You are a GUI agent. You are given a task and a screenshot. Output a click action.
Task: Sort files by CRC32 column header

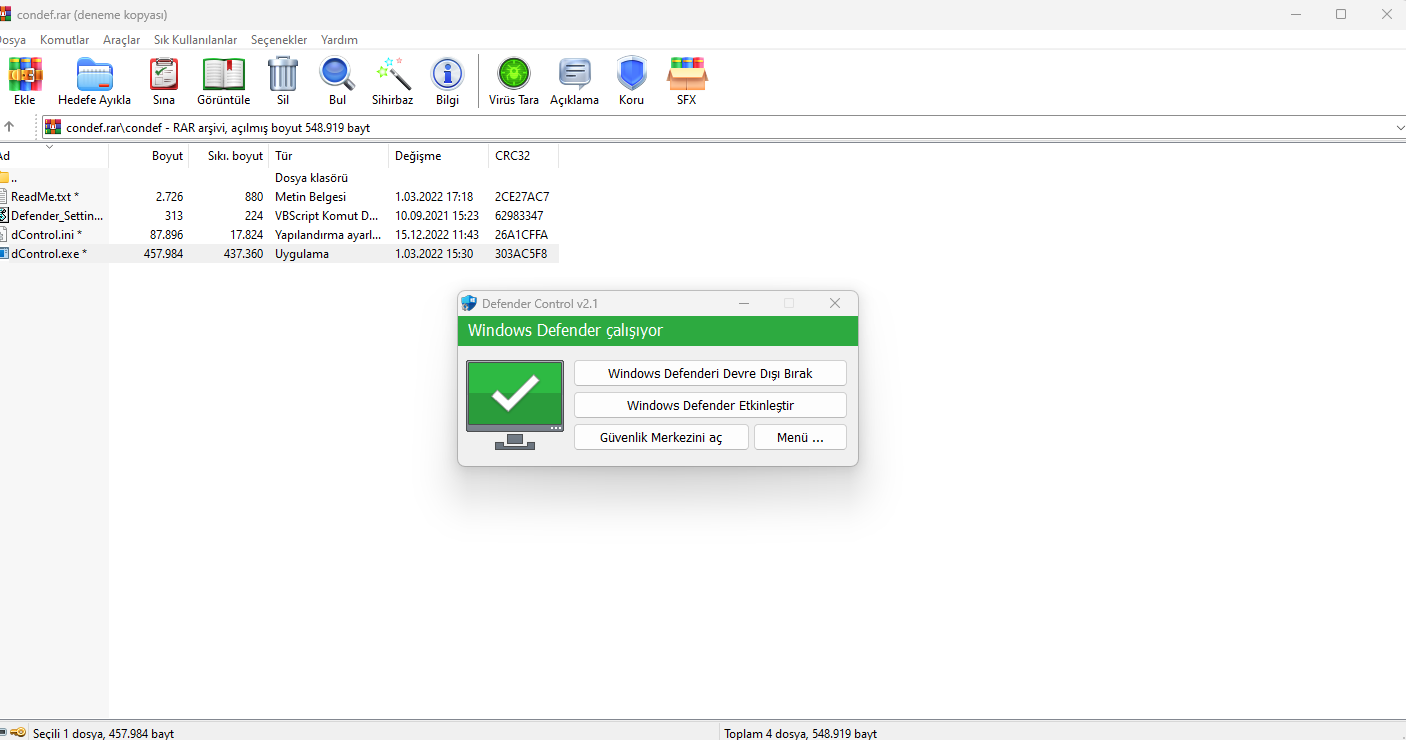tap(524, 156)
